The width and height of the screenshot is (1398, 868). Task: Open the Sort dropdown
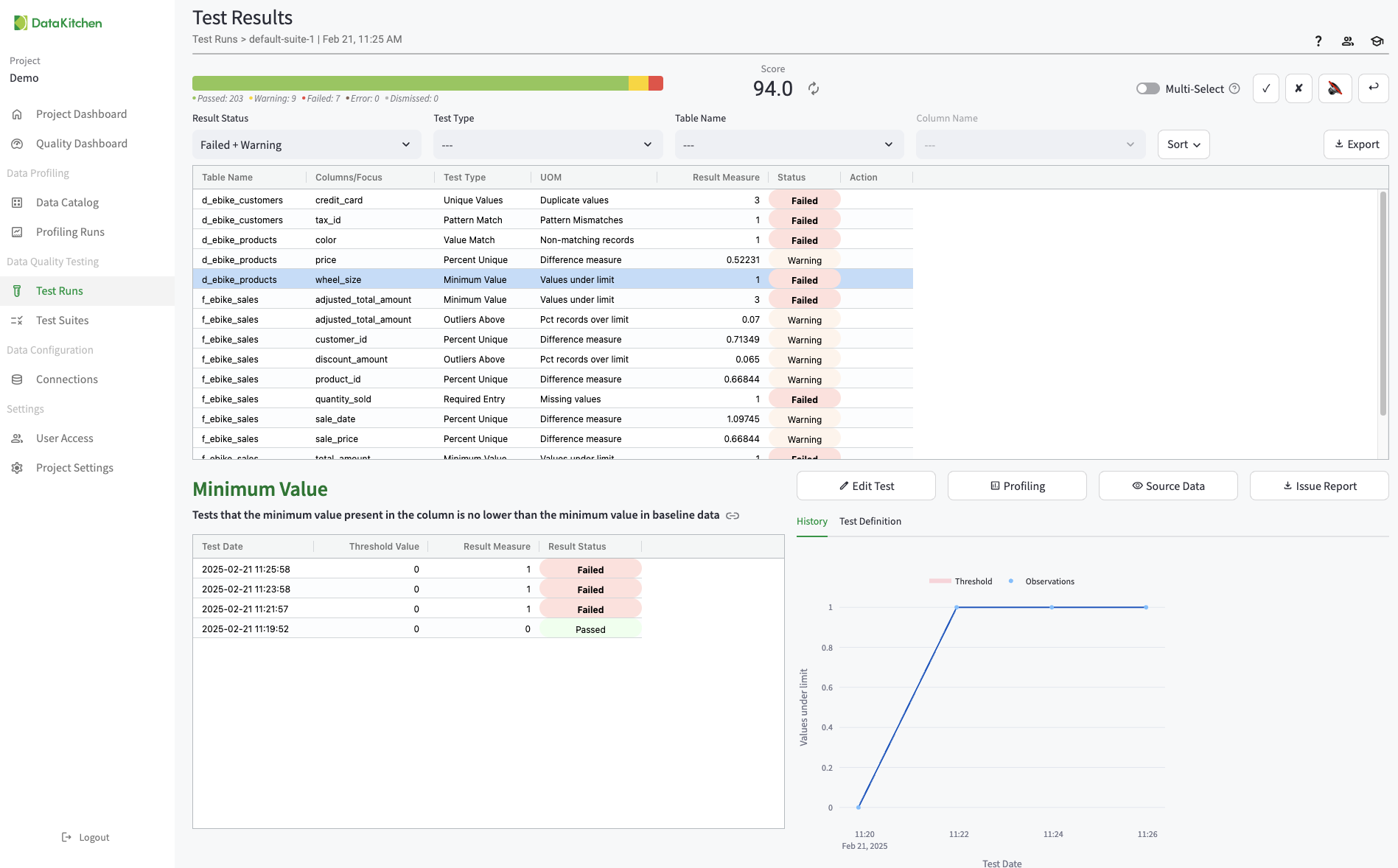tap(1183, 144)
